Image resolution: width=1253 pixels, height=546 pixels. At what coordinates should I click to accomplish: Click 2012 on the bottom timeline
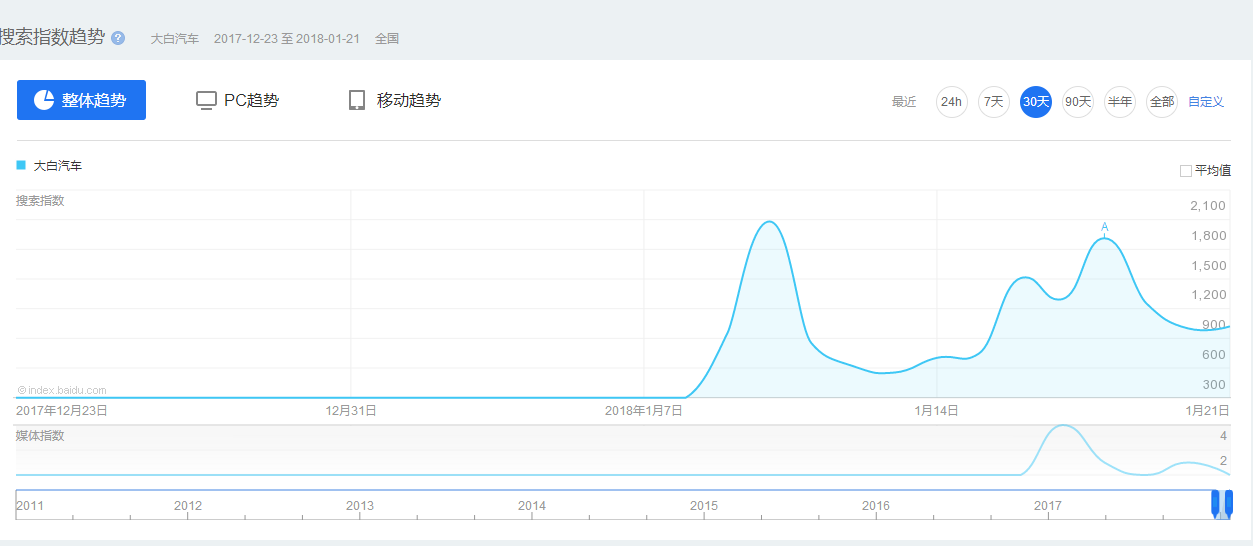pyautogui.click(x=188, y=506)
